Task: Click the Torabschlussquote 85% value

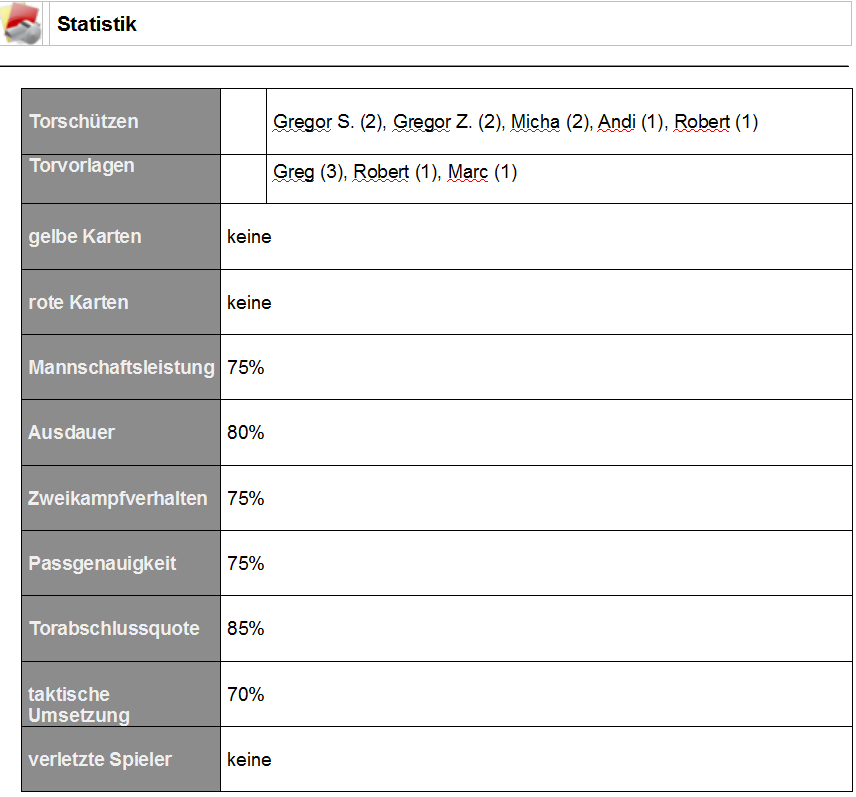Action: click(246, 628)
